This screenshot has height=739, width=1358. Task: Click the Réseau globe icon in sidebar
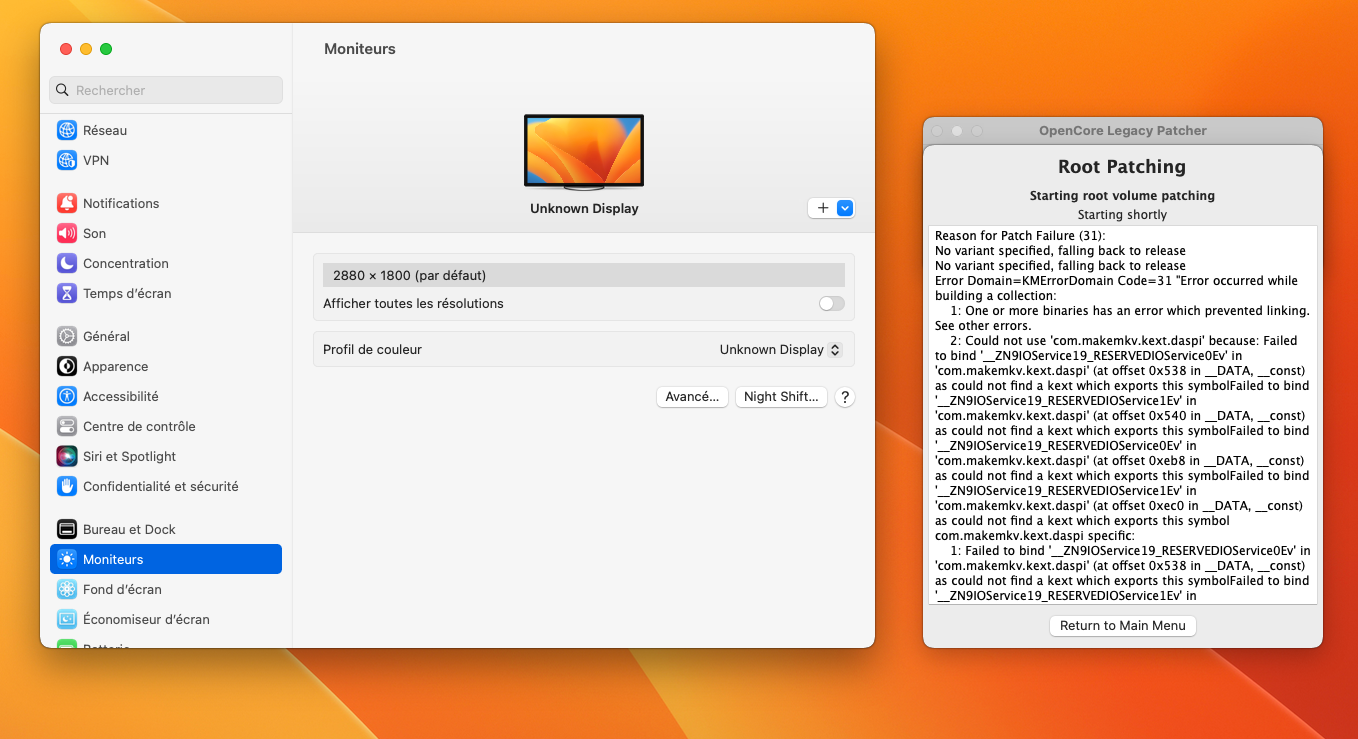coord(67,130)
